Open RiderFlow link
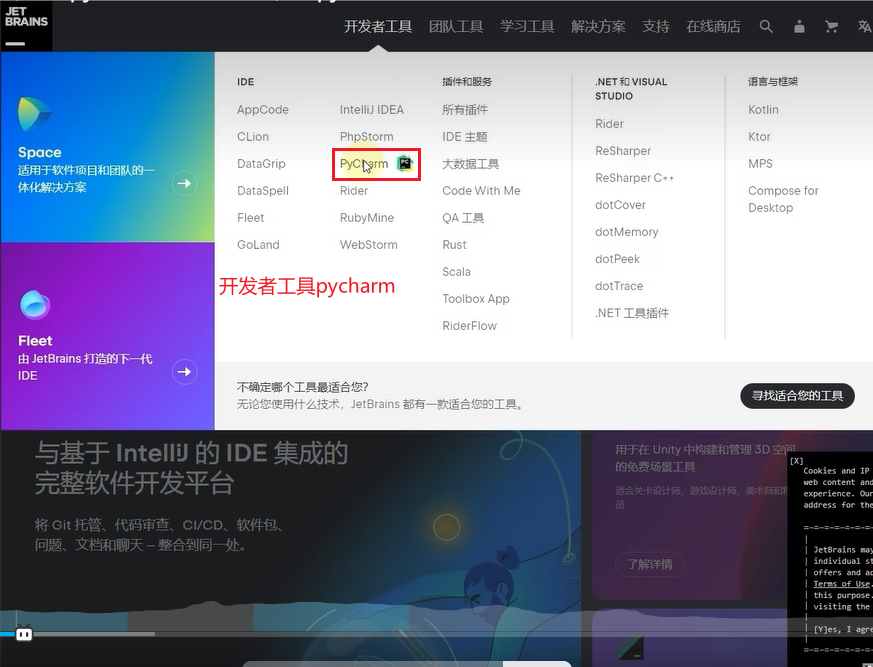 [x=469, y=326]
